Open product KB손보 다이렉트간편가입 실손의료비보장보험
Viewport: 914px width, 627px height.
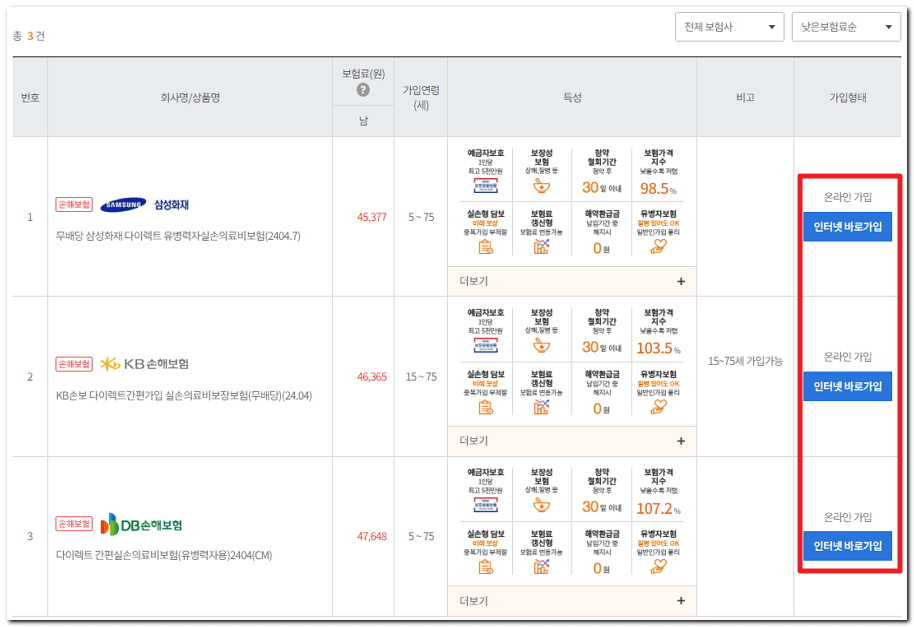[x=184, y=396]
